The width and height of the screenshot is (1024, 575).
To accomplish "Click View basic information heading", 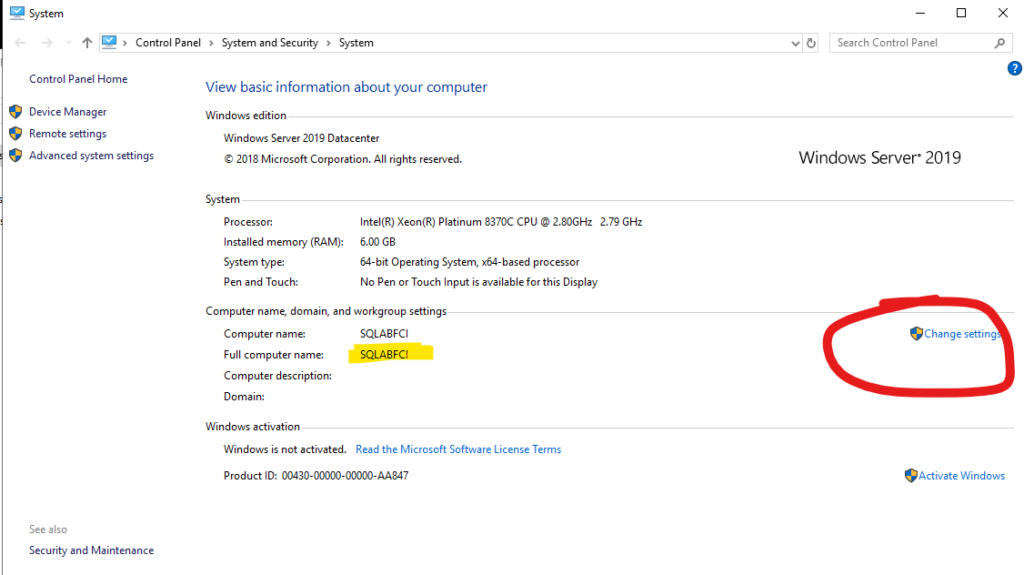I will (x=346, y=87).
